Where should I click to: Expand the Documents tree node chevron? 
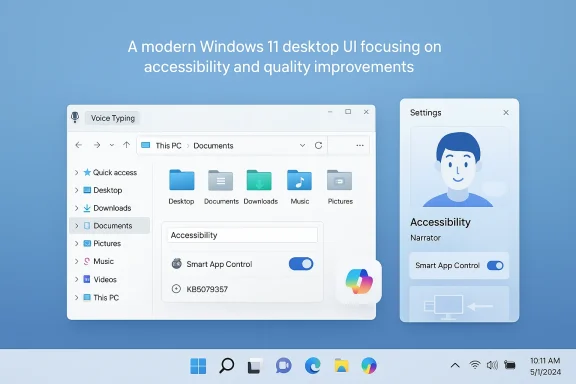point(76,226)
